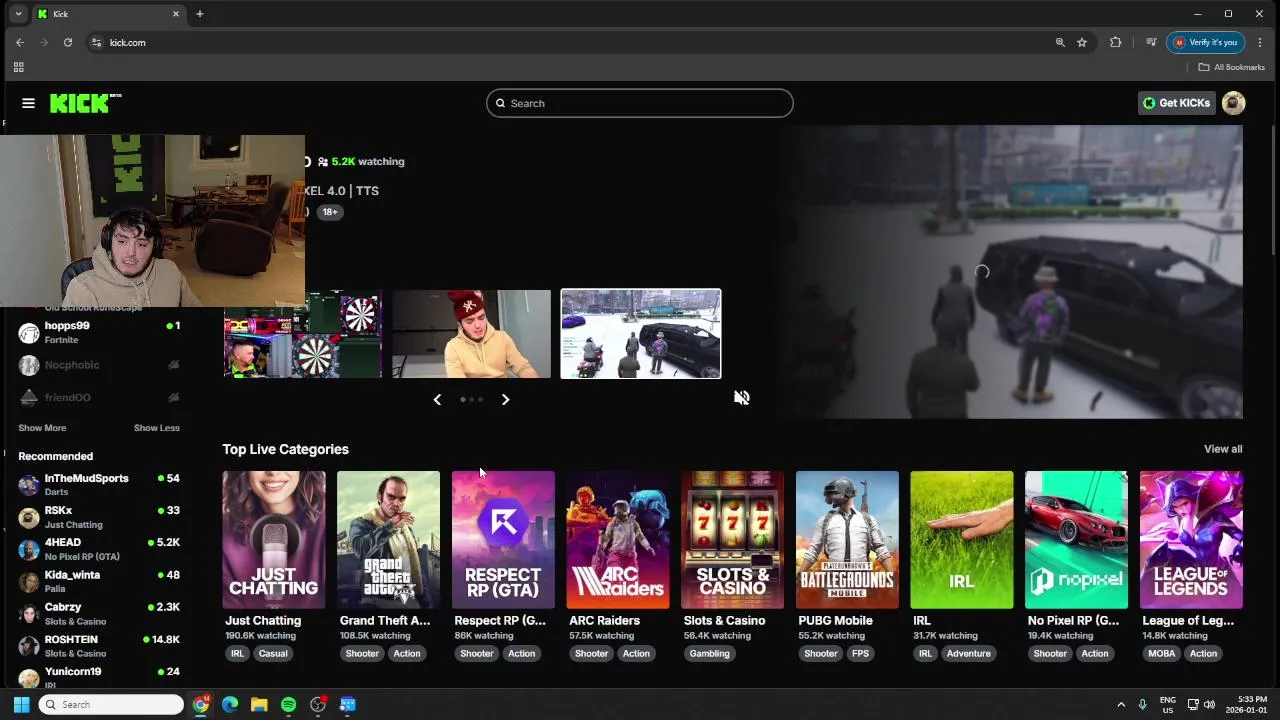The width and height of the screenshot is (1280, 720).
Task: Open the user profile avatar menu
Action: (1233, 103)
